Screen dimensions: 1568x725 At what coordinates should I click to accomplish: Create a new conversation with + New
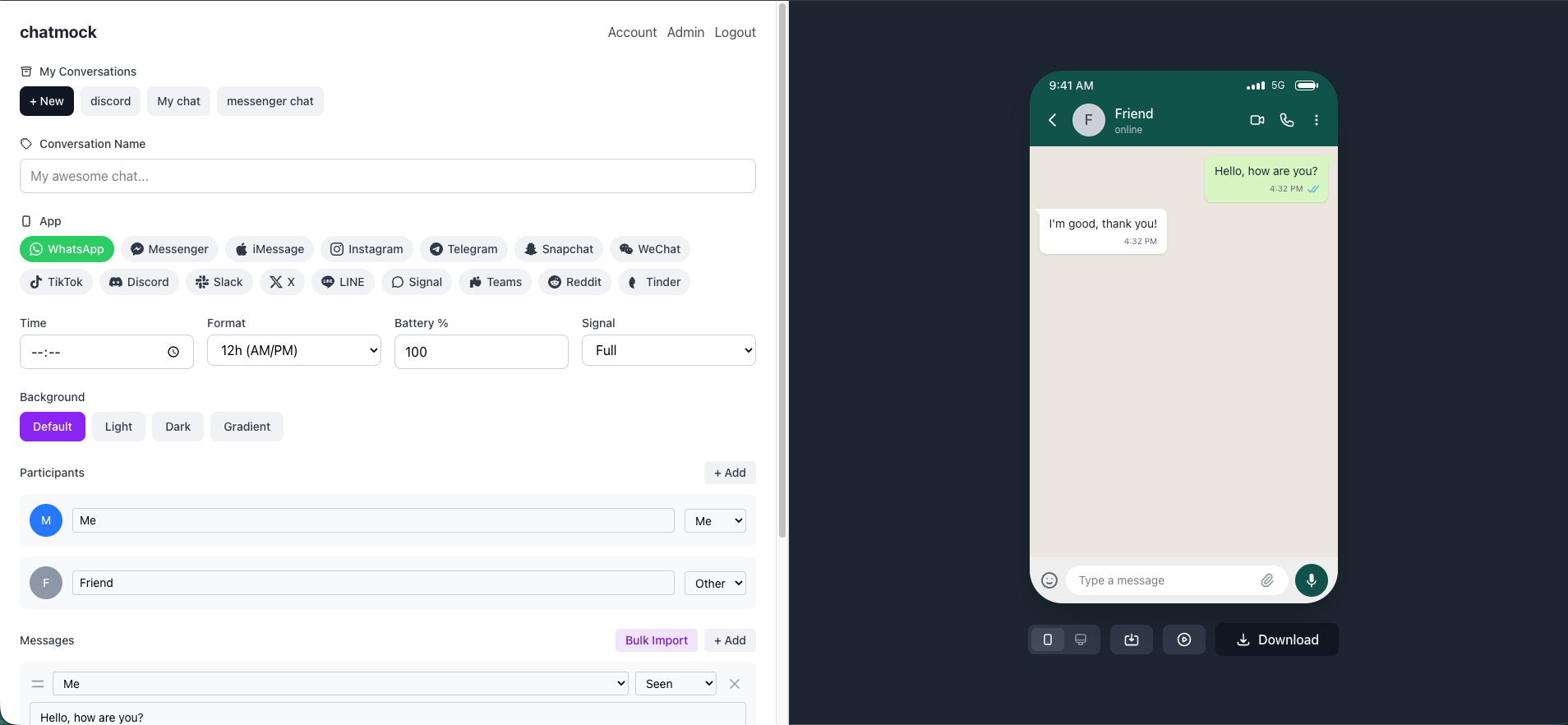pos(47,101)
